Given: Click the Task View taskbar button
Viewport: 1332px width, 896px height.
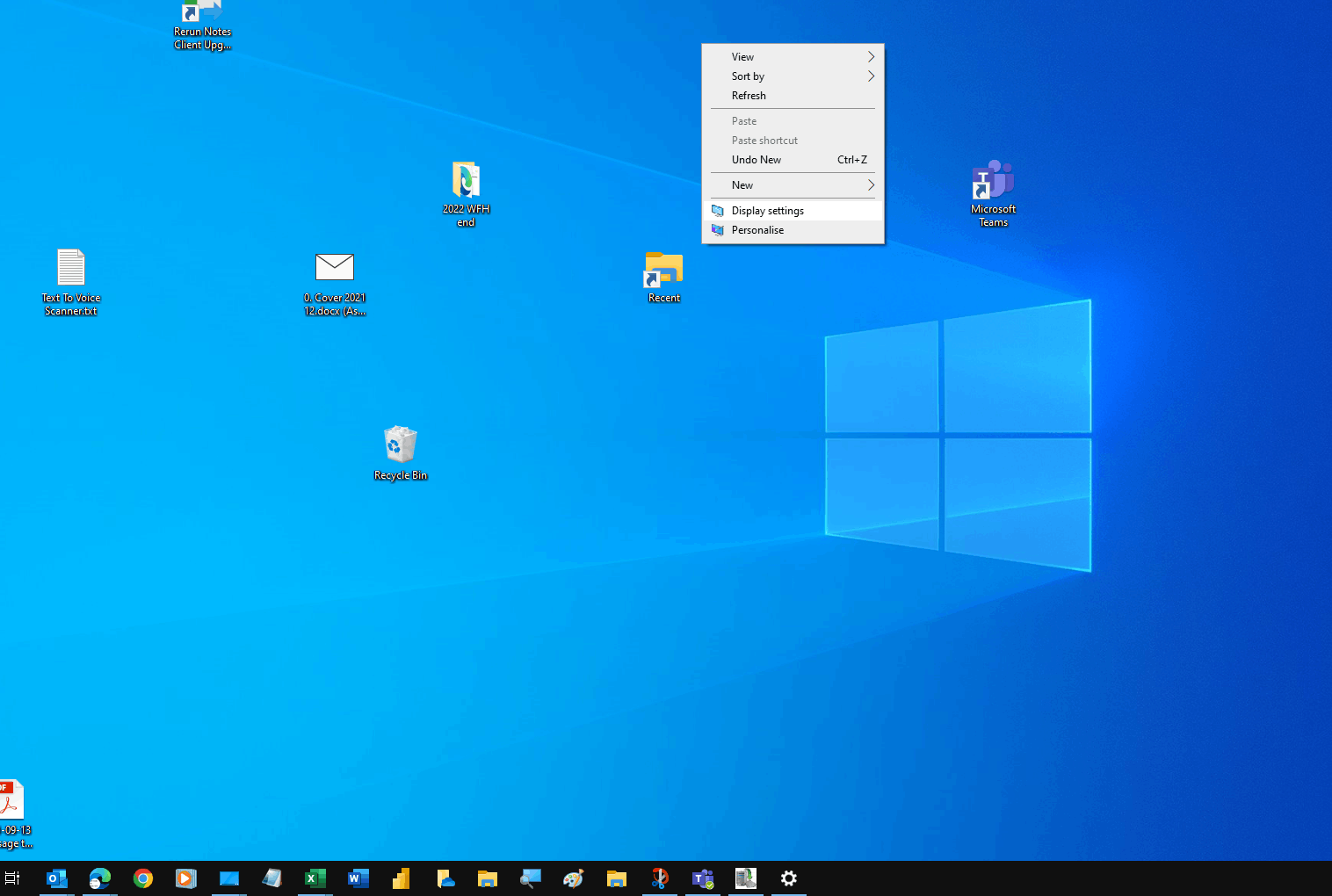Looking at the screenshot, I should point(12,878).
